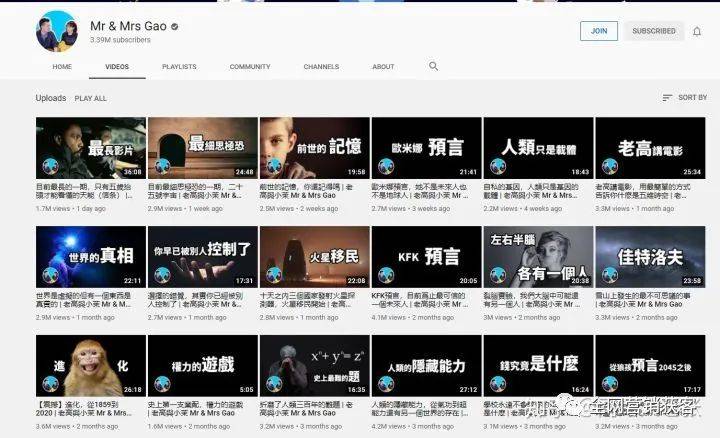The width and height of the screenshot is (720, 438).
Task: Click the video title beginning 裂腦實驗
Action: tap(532, 300)
